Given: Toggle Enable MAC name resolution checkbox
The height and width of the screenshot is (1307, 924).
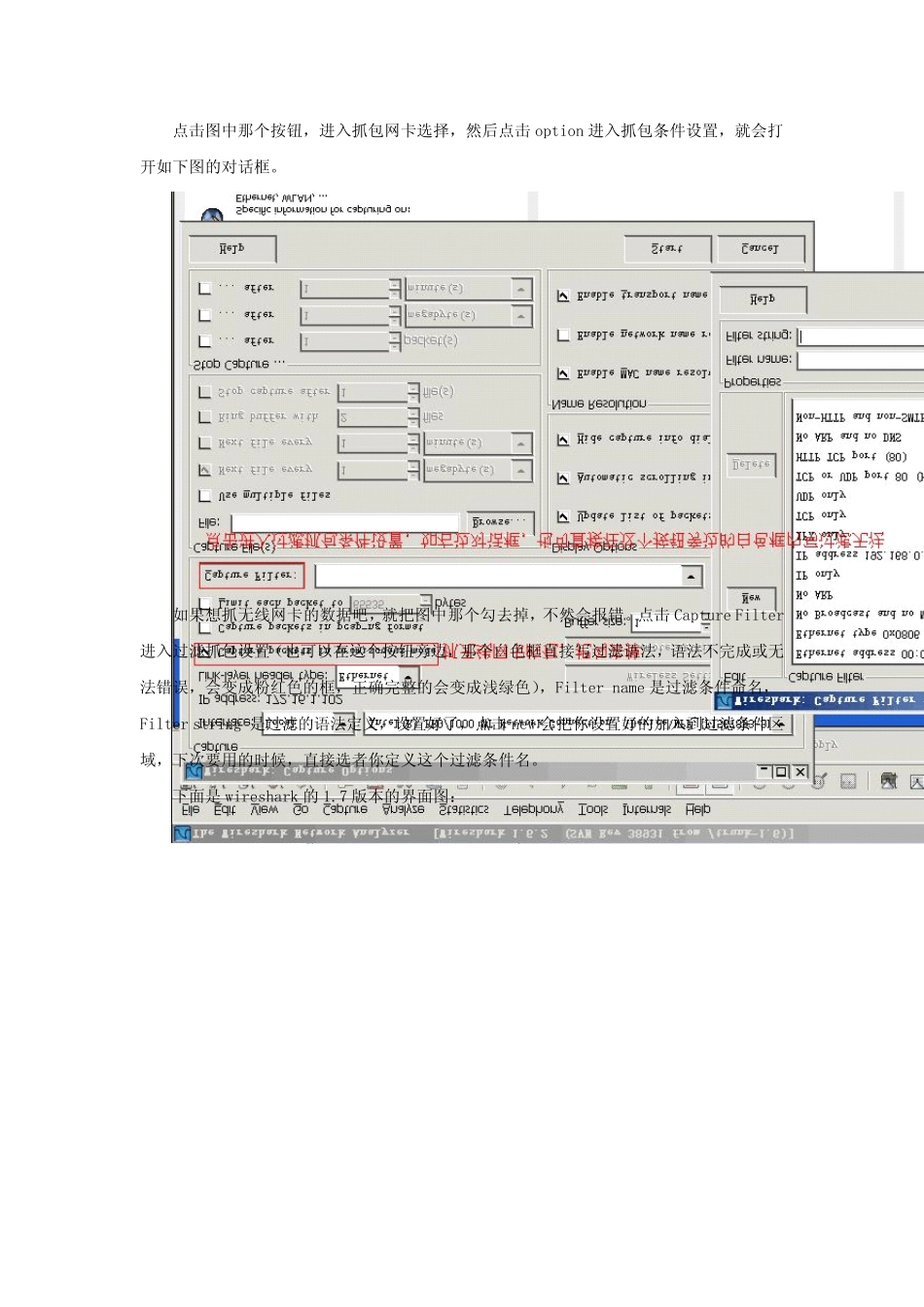Looking at the screenshot, I should click(x=563, y=374).
